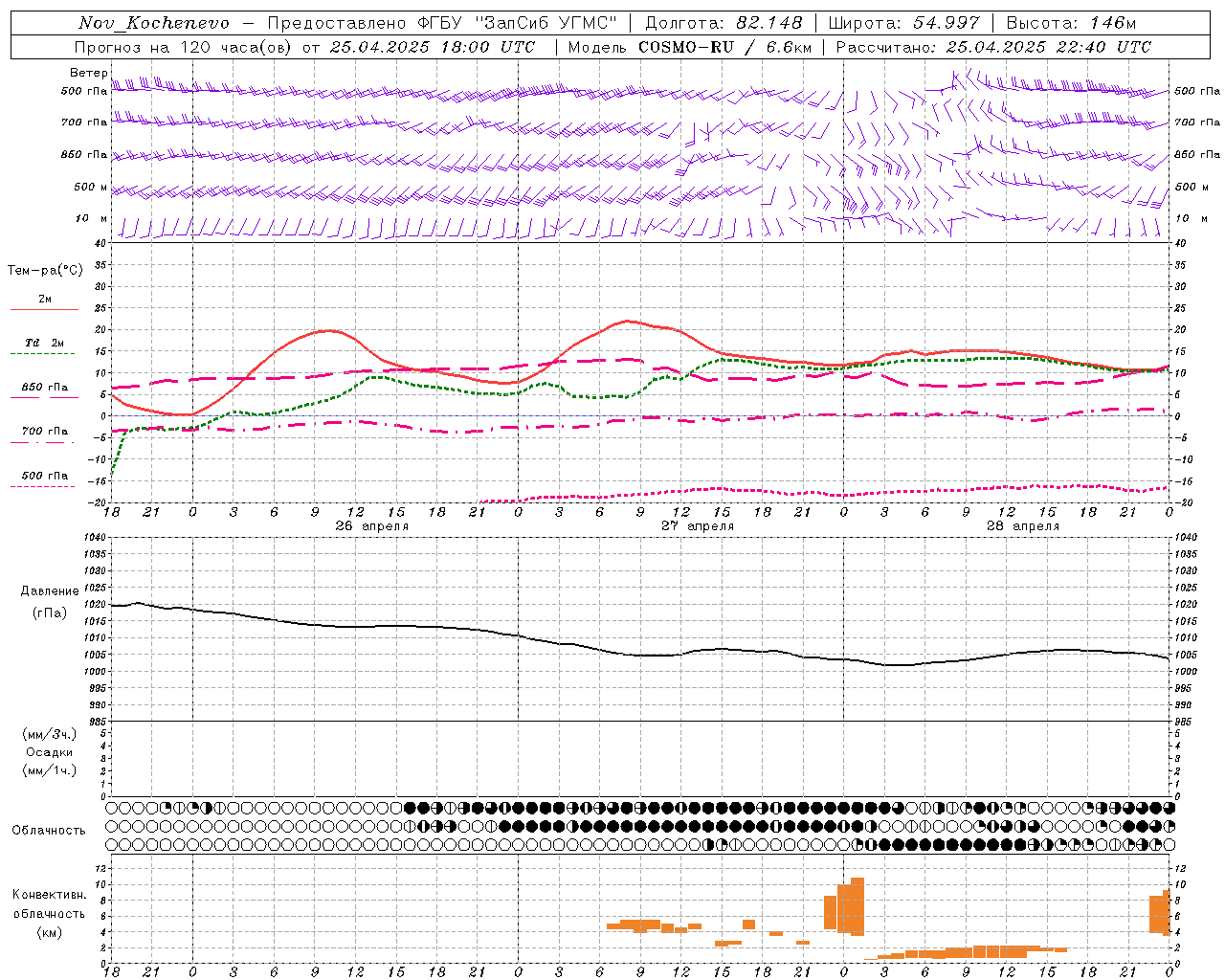
Task: Click the 500 м wind level label on left
Action: click(x=85, y=188)
